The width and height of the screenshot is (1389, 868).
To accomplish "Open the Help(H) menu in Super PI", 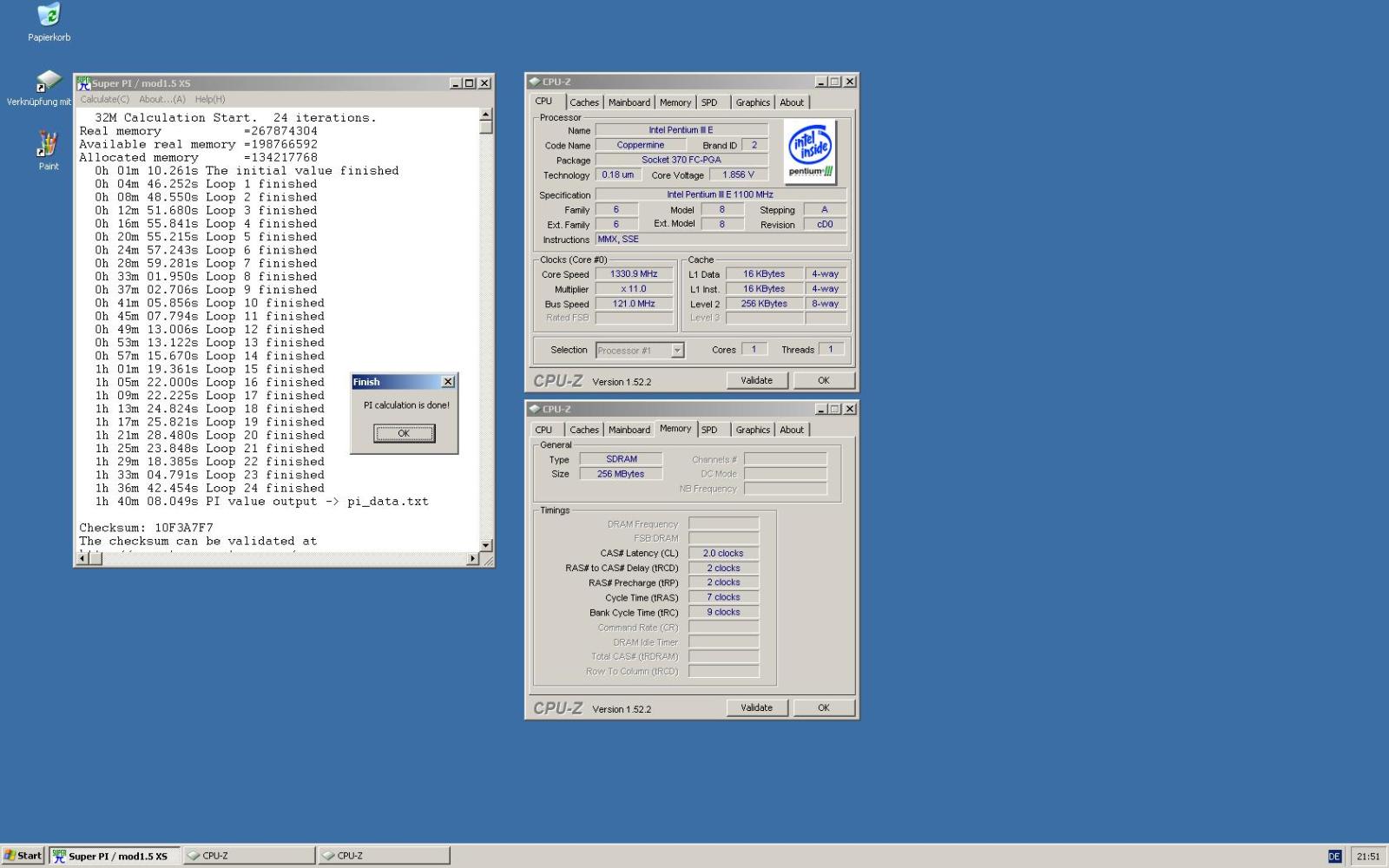I will coord(210,99).
